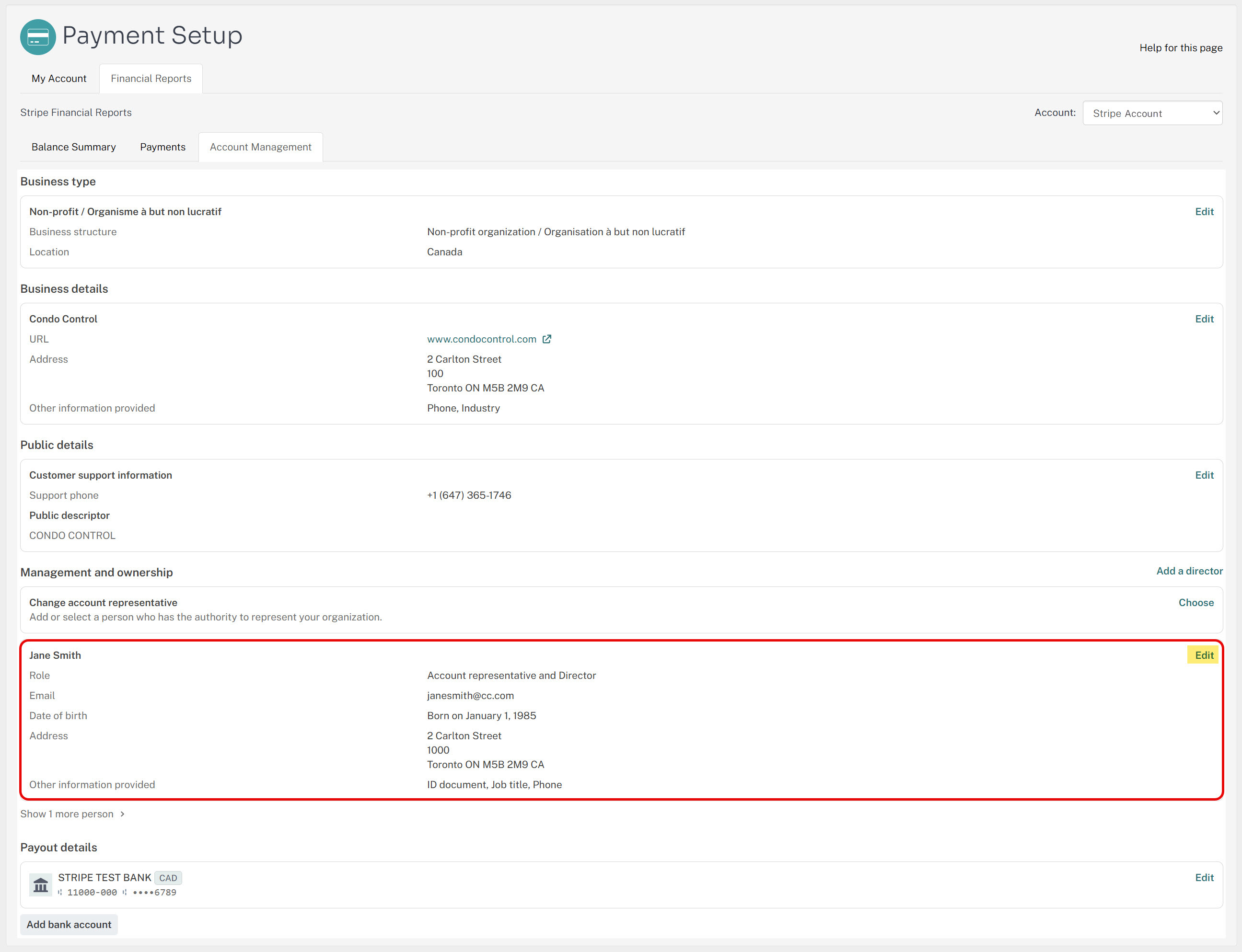The height and width of the screenshot is (952, 1242).
Task: Click the support phone number +1 (647) 365-1746
Action: pyautogui.click(x=469, y=495)
